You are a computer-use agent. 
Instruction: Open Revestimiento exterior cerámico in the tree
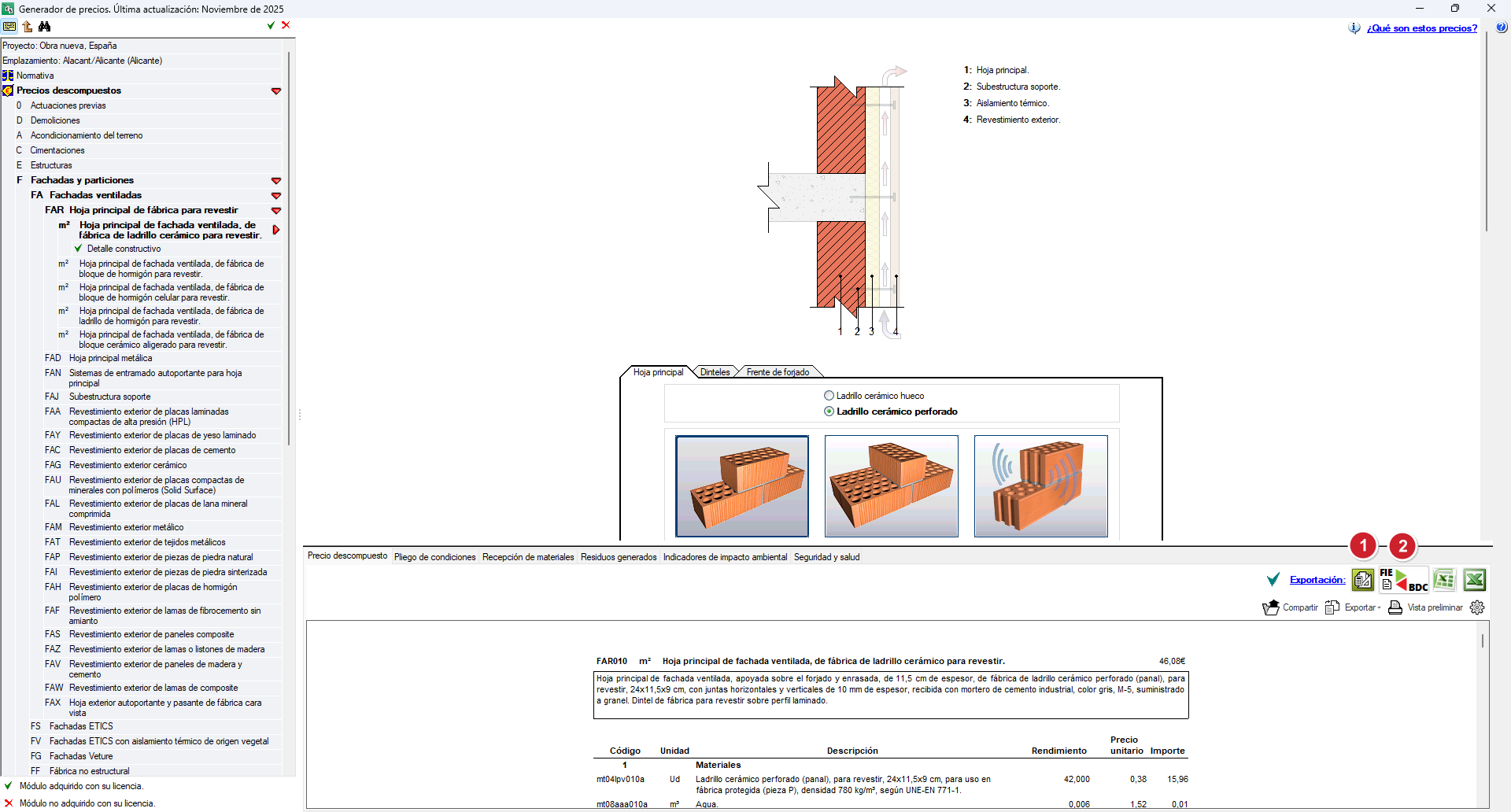click(127, 465)
